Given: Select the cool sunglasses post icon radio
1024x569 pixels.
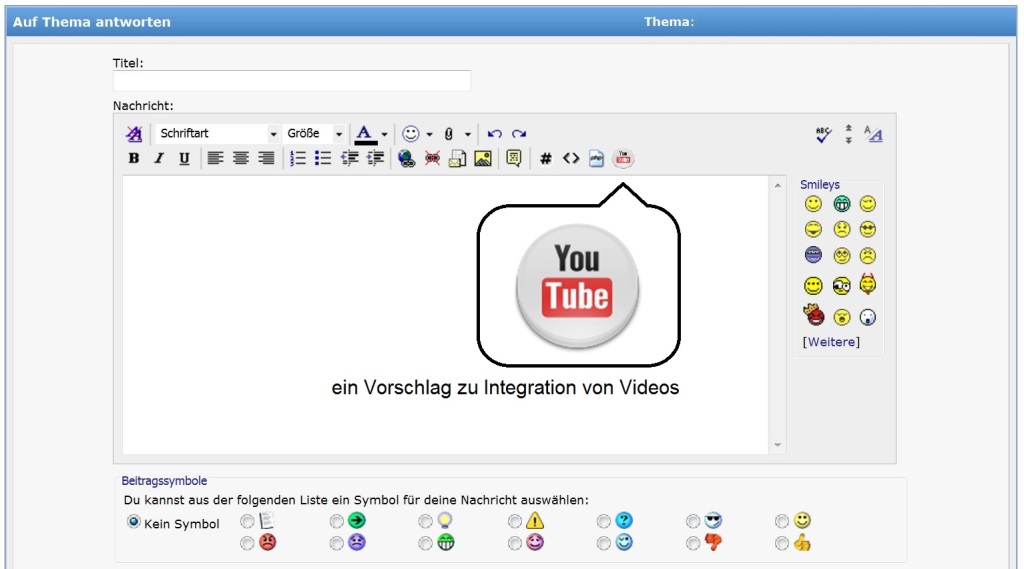Looking at the screenshot, I should (693, 521).
